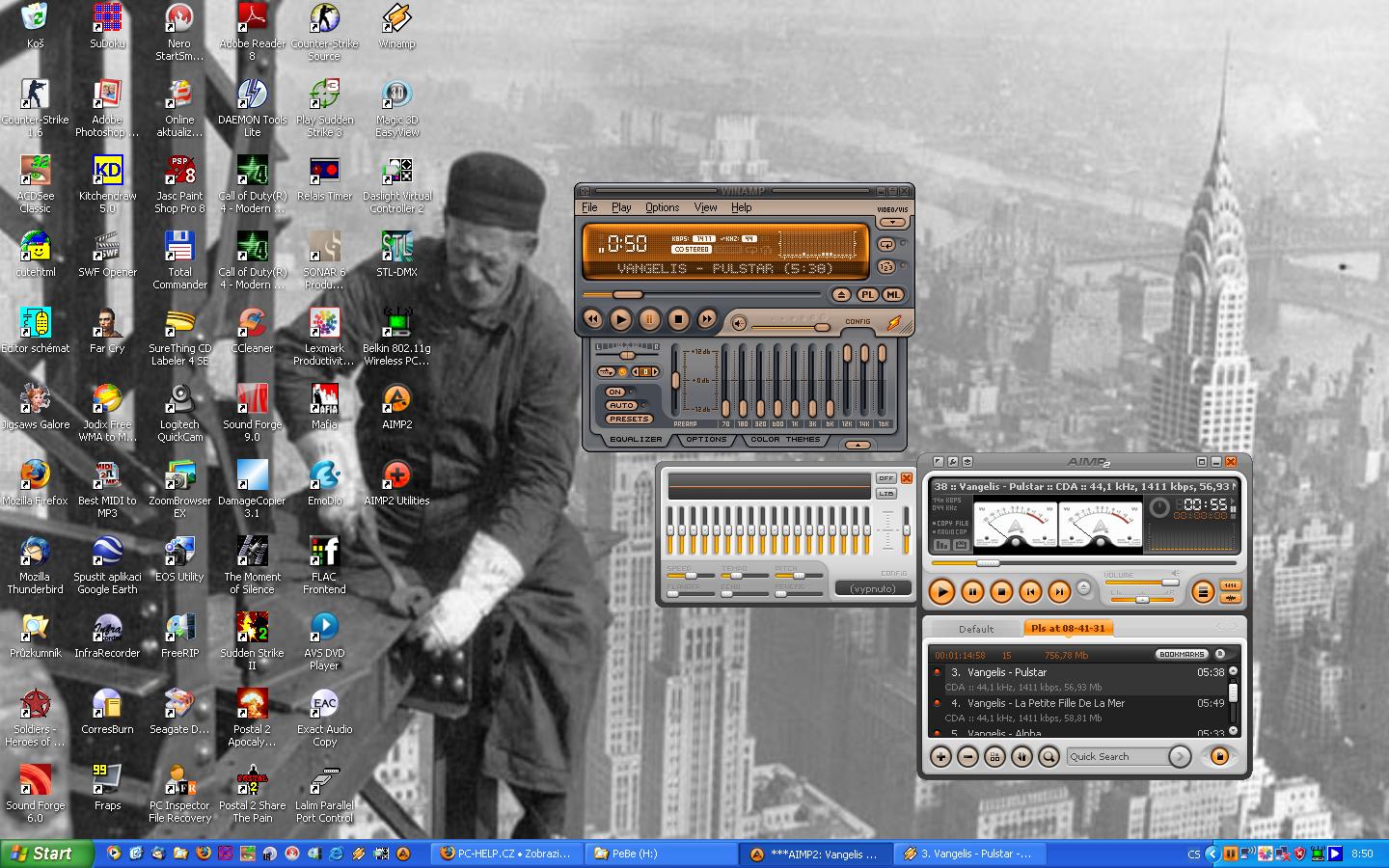Open the Winamp Options menu
The image size is (1389, 868).
click(662, 207)
